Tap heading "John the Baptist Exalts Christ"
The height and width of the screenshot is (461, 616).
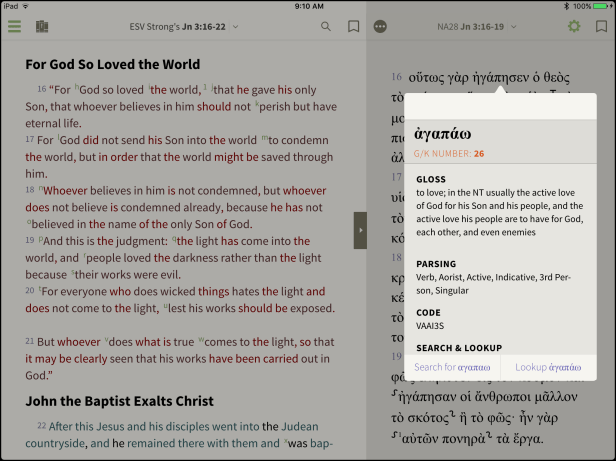119,401
